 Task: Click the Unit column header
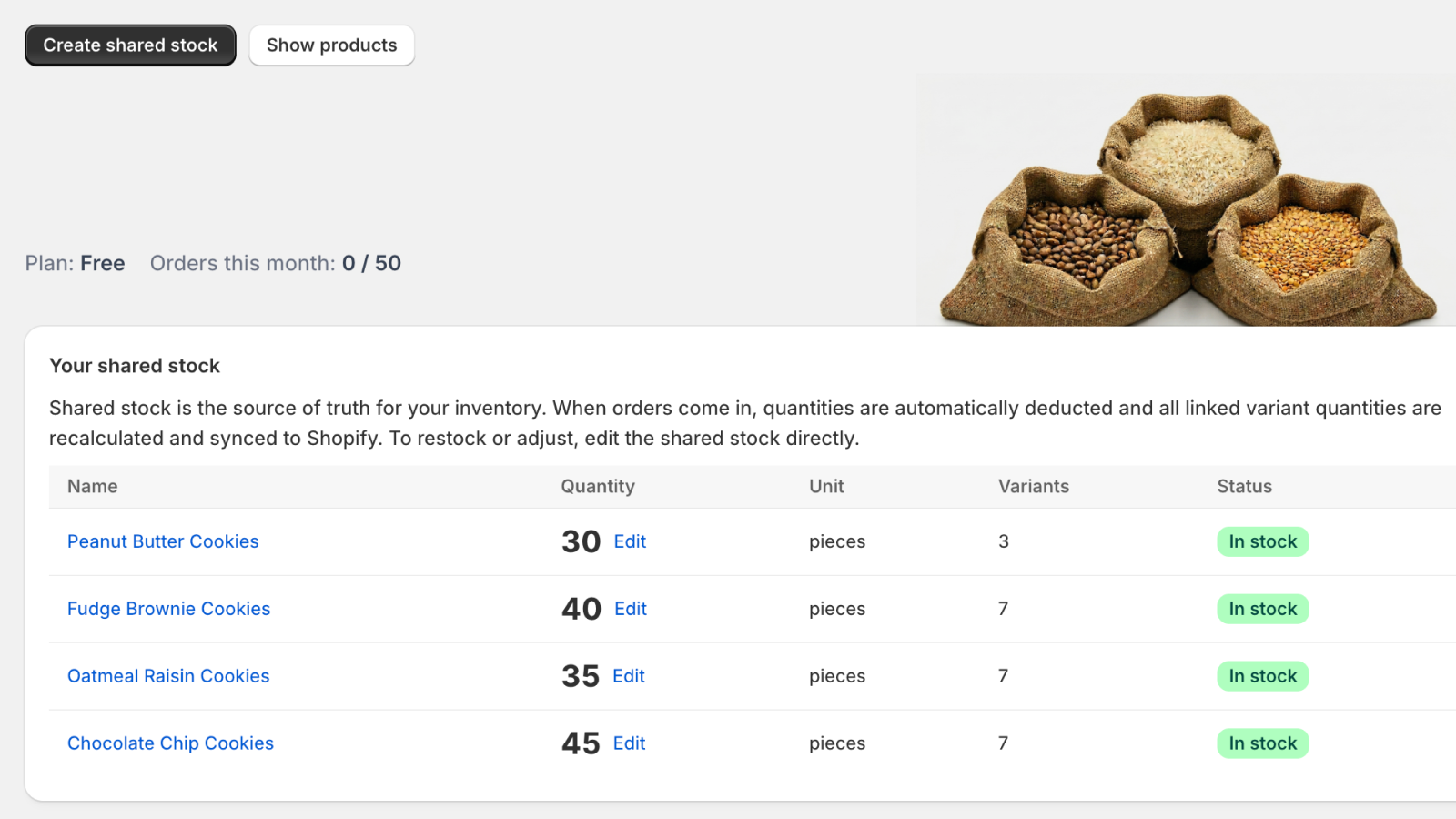[x=826, y=487]
